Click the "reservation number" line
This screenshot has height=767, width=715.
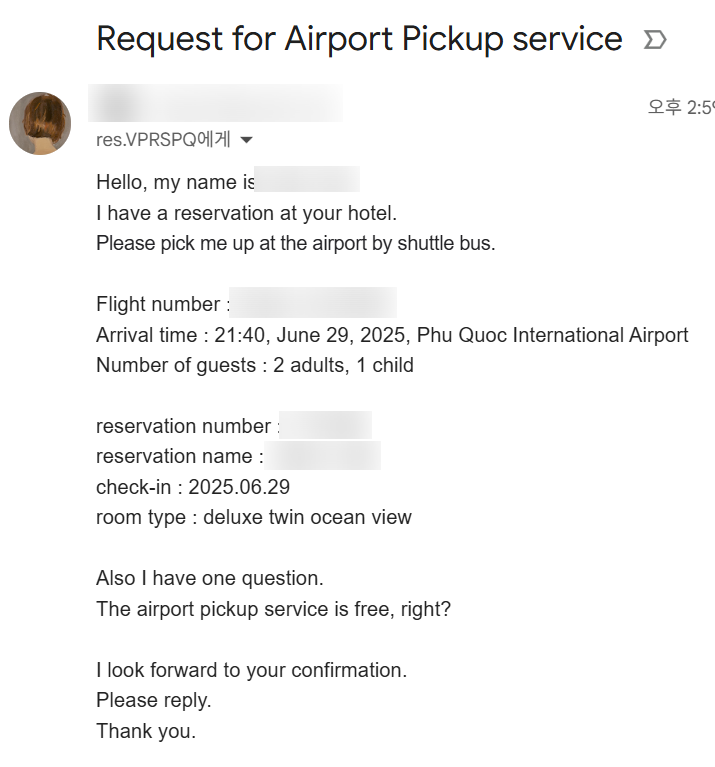(187, 426)
